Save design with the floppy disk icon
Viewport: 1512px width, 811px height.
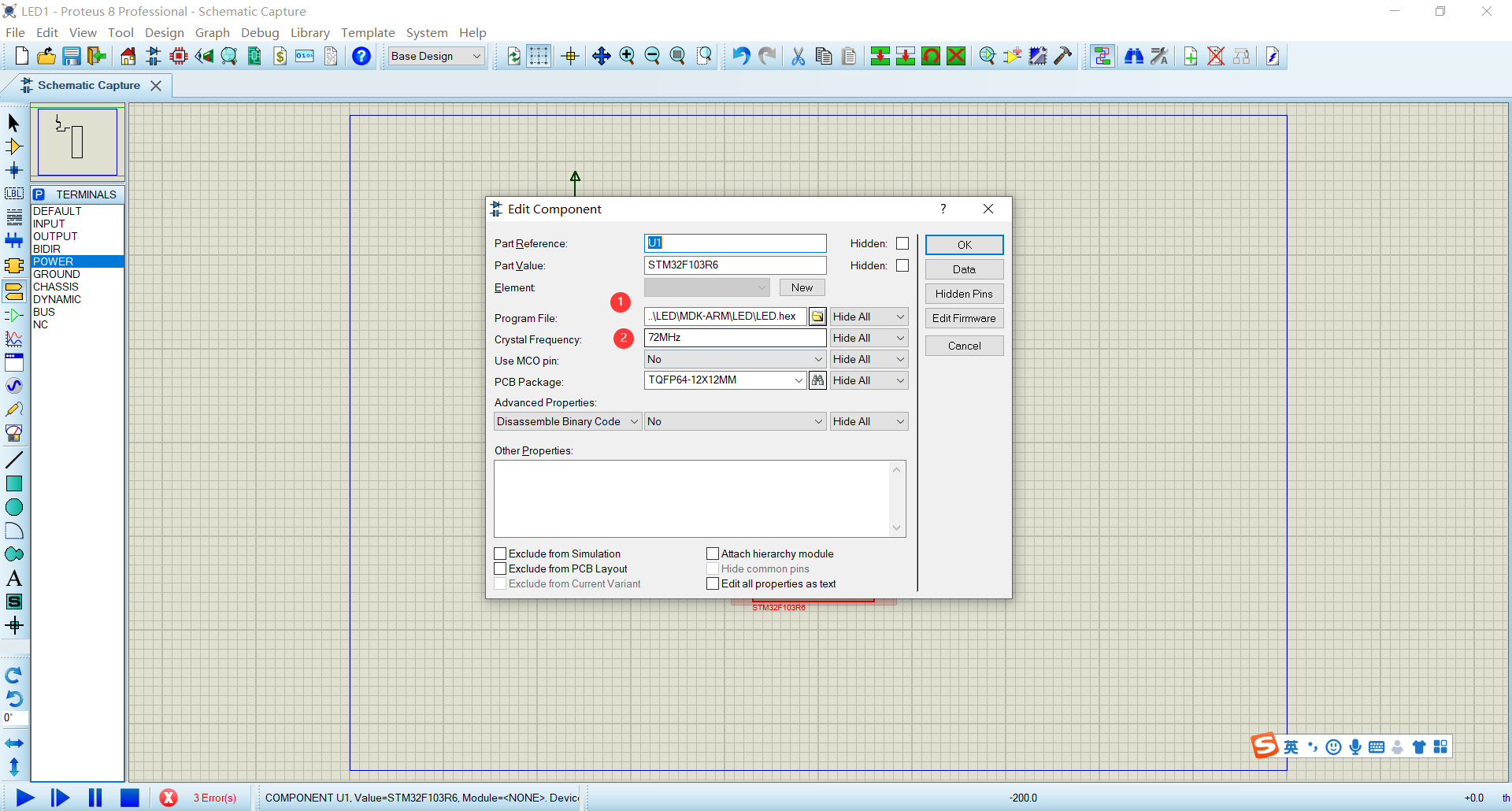72,56
